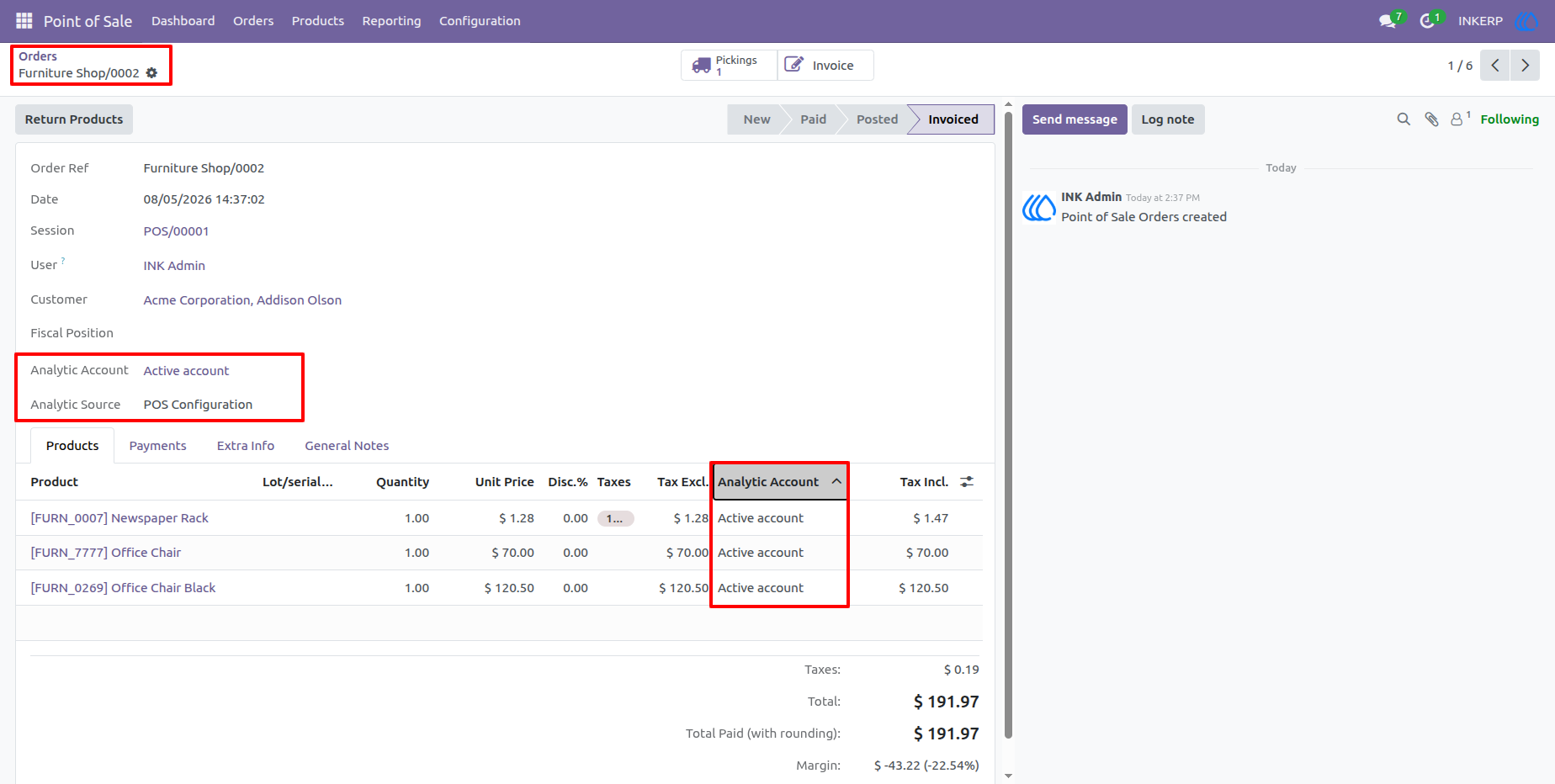
Task: Open the Newspaper Rack product line
Action: (x=119, y=518)
